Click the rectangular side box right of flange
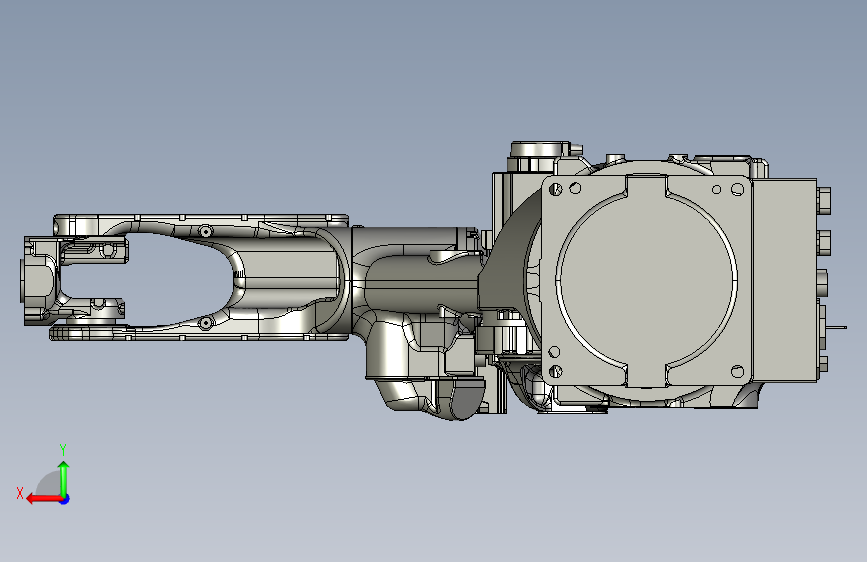Viewport: 867px width, 562px height. 784,280
